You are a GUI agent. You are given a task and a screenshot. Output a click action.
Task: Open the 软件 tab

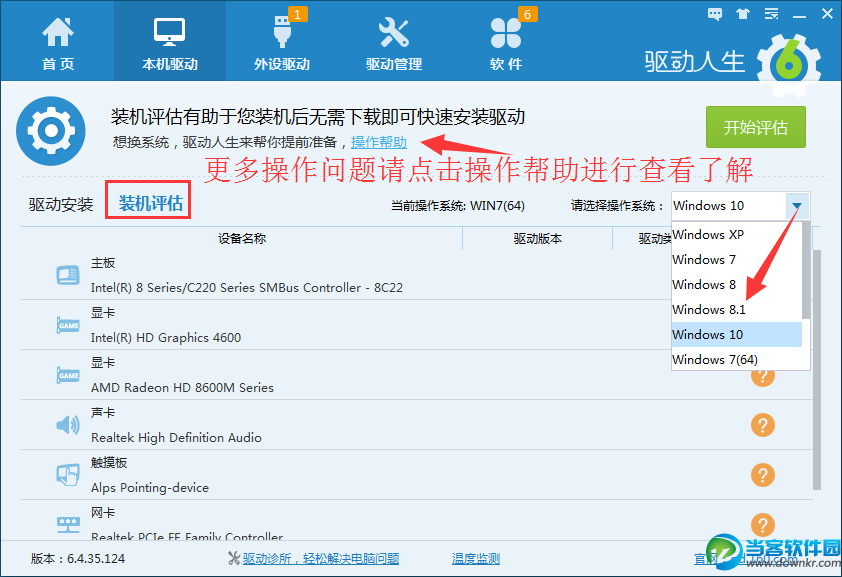point(506,43)
